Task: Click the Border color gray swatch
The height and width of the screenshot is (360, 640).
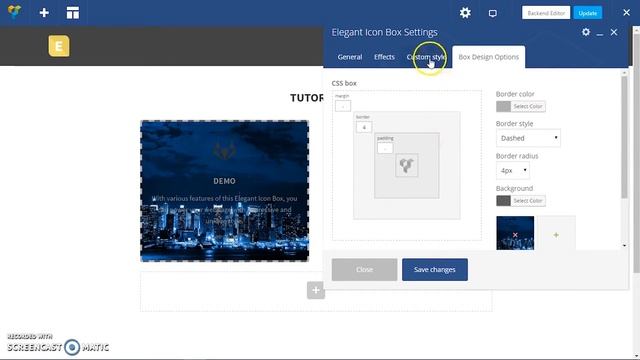Action: tap(503, 106)
